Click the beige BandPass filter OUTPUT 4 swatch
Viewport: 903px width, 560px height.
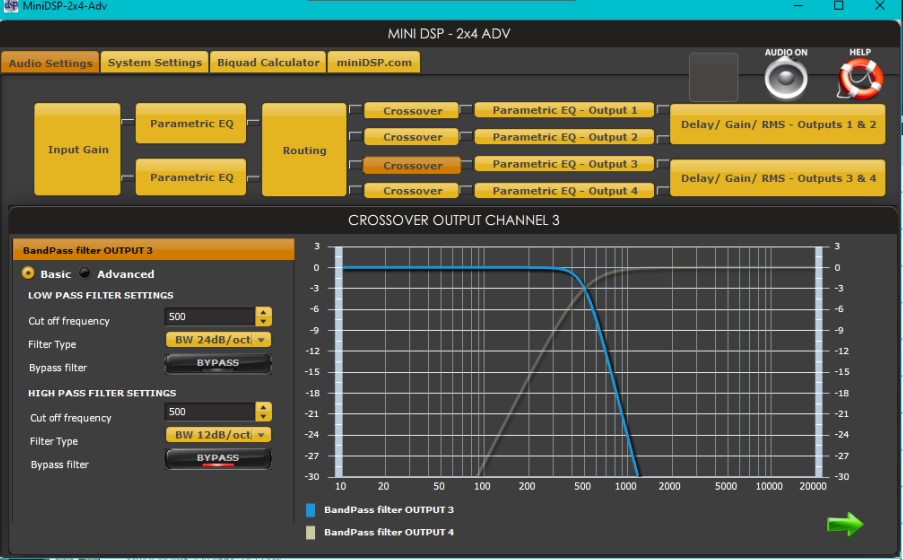pos(310,532)
